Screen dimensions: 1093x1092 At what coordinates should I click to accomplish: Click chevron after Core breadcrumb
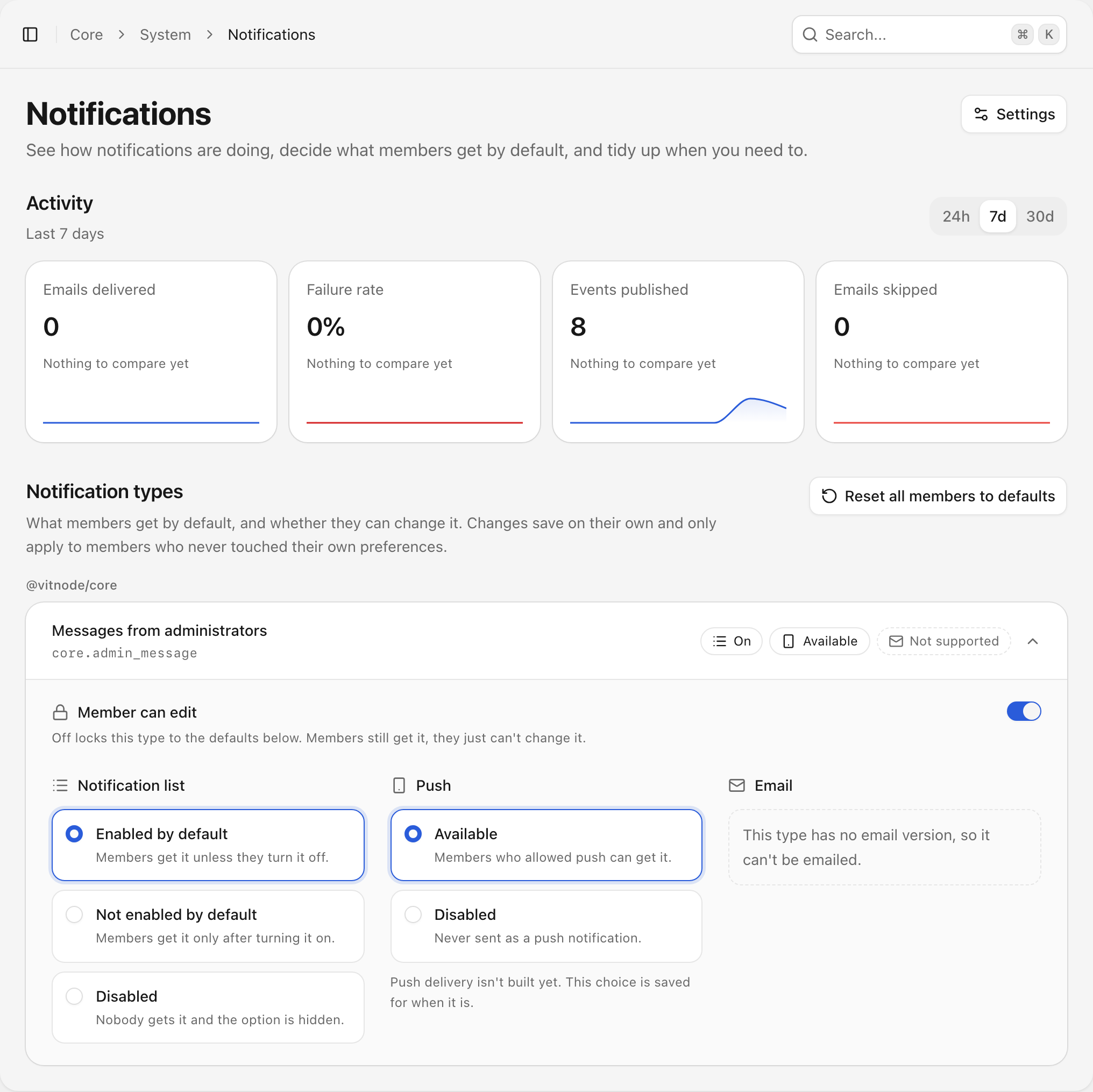(x=121, y=34)
